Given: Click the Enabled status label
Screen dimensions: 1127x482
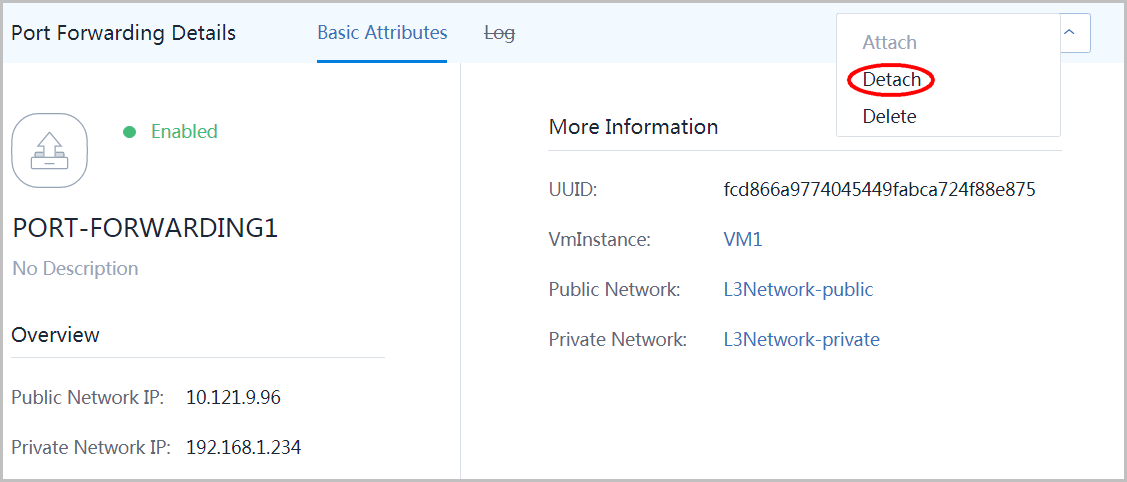Looking at the screenshot, I should (x=184, y=132).
